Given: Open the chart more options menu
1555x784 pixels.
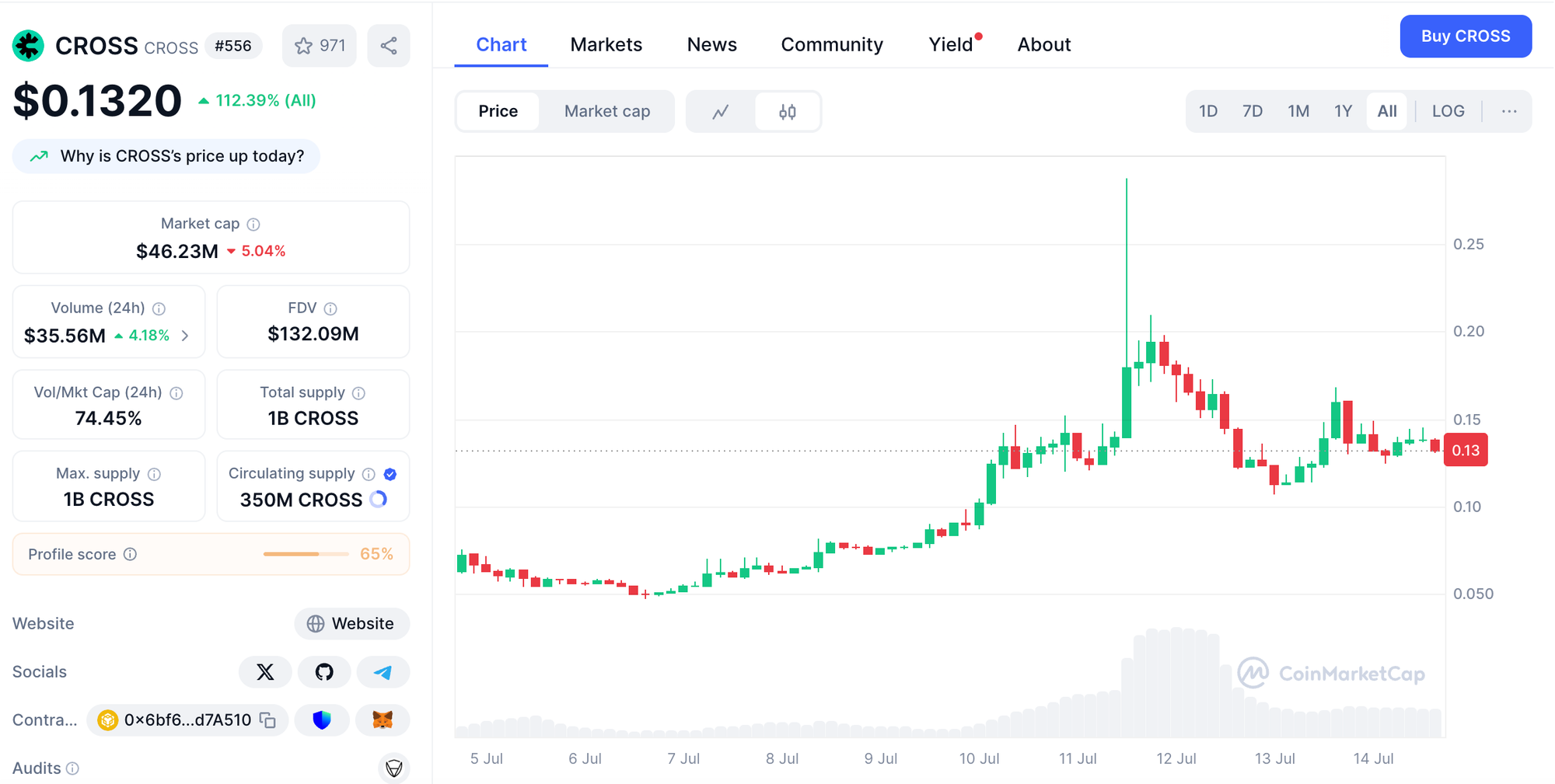Looking at the screenshot, I should [1509, 112].
